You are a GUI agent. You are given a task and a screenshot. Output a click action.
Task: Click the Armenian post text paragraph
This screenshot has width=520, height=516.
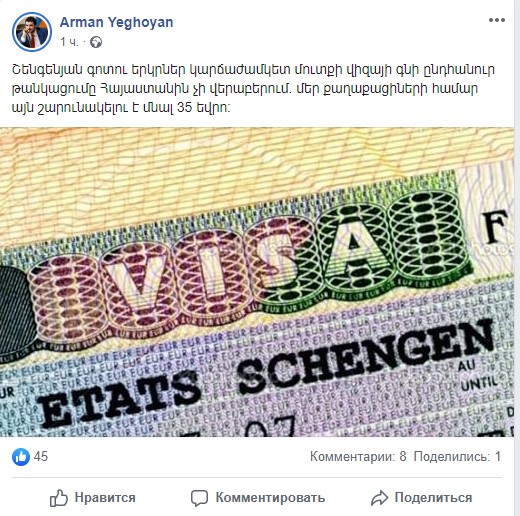[253, 89]
